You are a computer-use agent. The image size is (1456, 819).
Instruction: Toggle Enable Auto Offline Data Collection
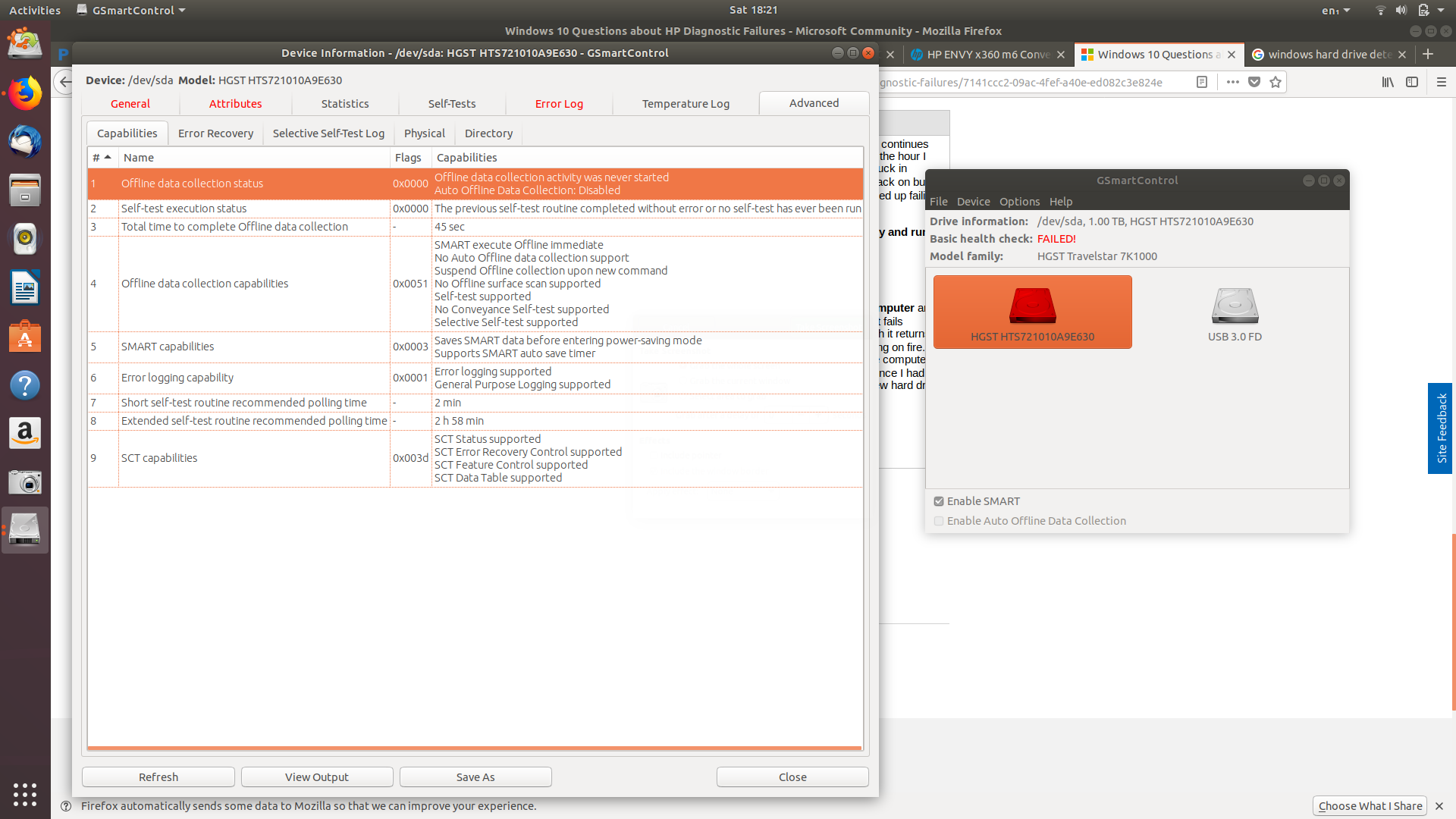[939, 521]
